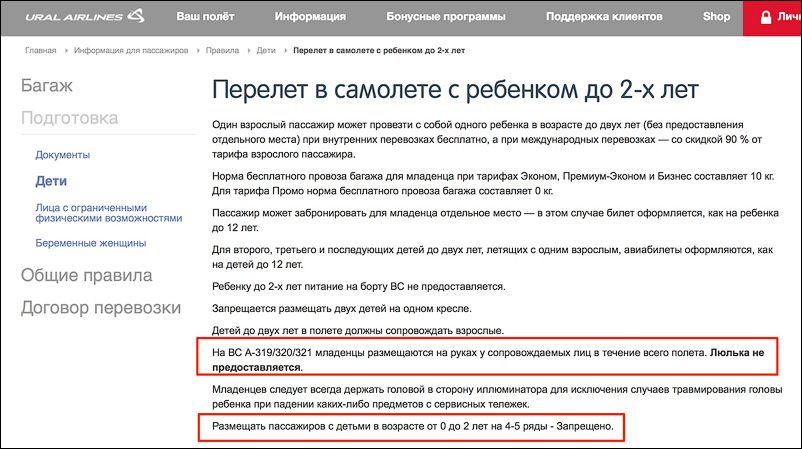The height and width of the screenshot is (449, 802).
Task: Click page heading Перелет в самолете с ребенком
Action: 455,90
